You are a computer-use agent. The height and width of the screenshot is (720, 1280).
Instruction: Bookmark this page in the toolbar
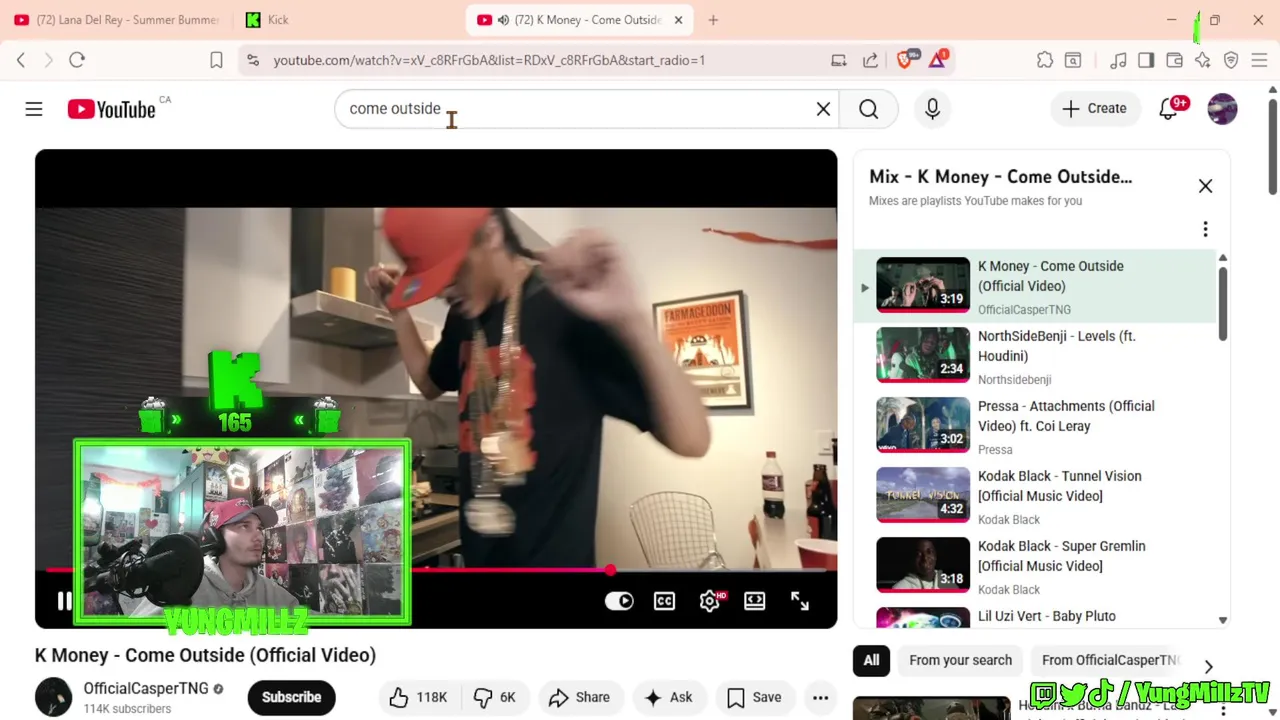click(x=216, y=60)
